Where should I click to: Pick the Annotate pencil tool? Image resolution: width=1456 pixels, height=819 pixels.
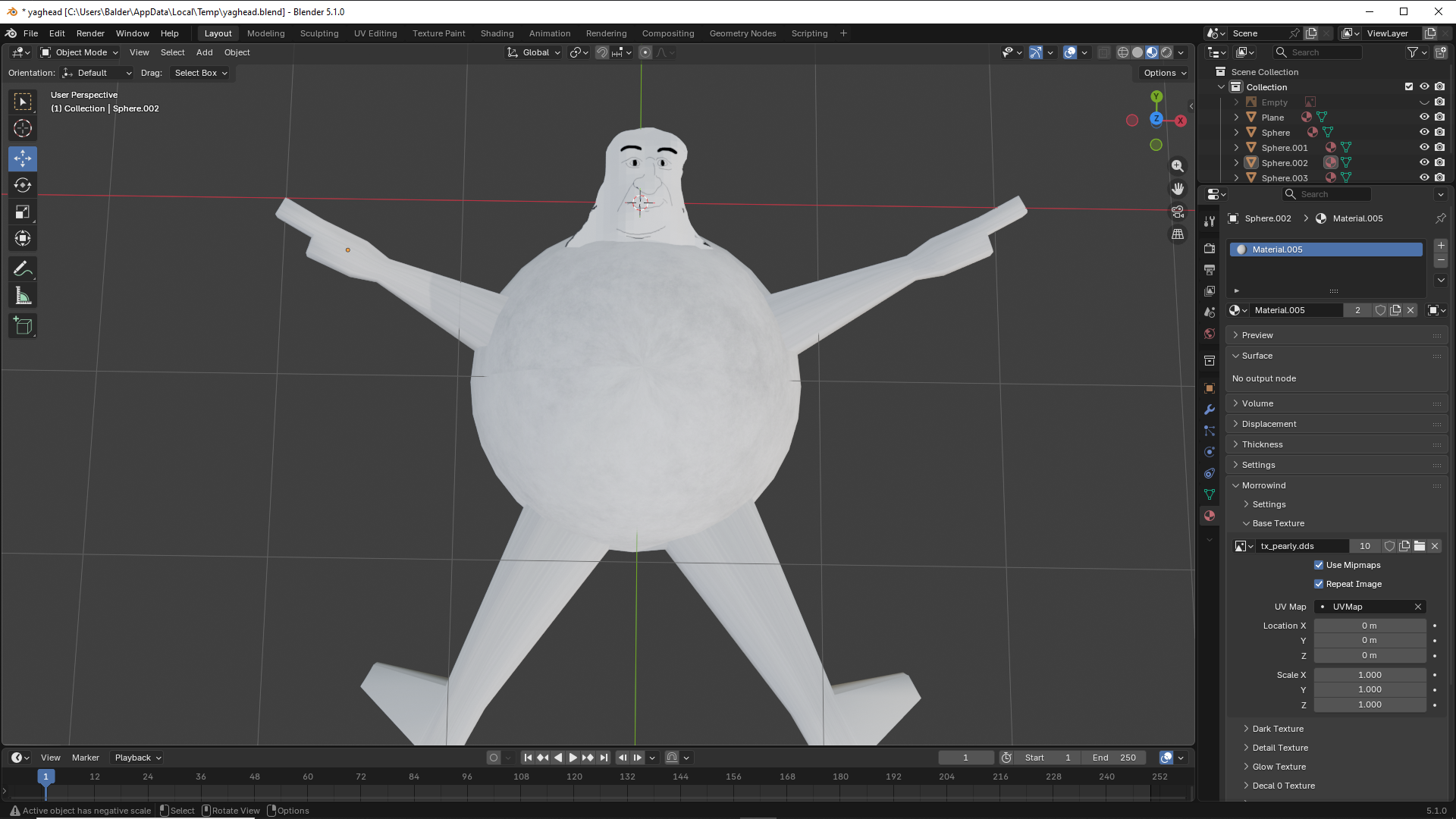23,268
